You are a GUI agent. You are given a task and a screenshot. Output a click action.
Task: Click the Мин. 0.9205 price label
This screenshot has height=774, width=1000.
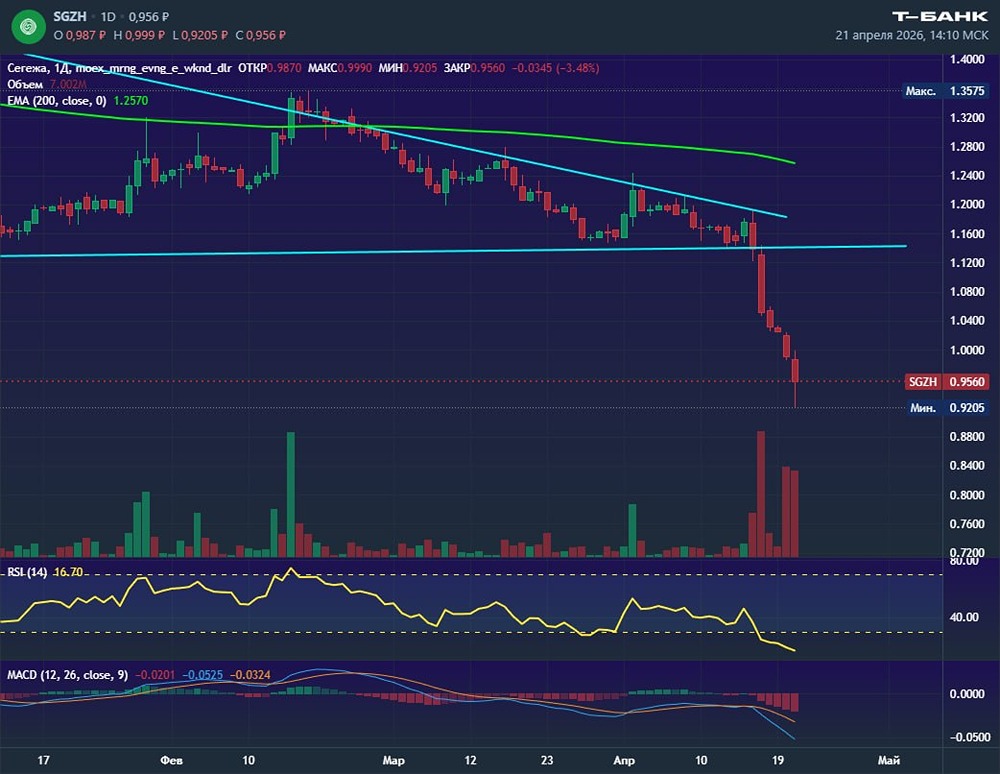coord(947,408)
